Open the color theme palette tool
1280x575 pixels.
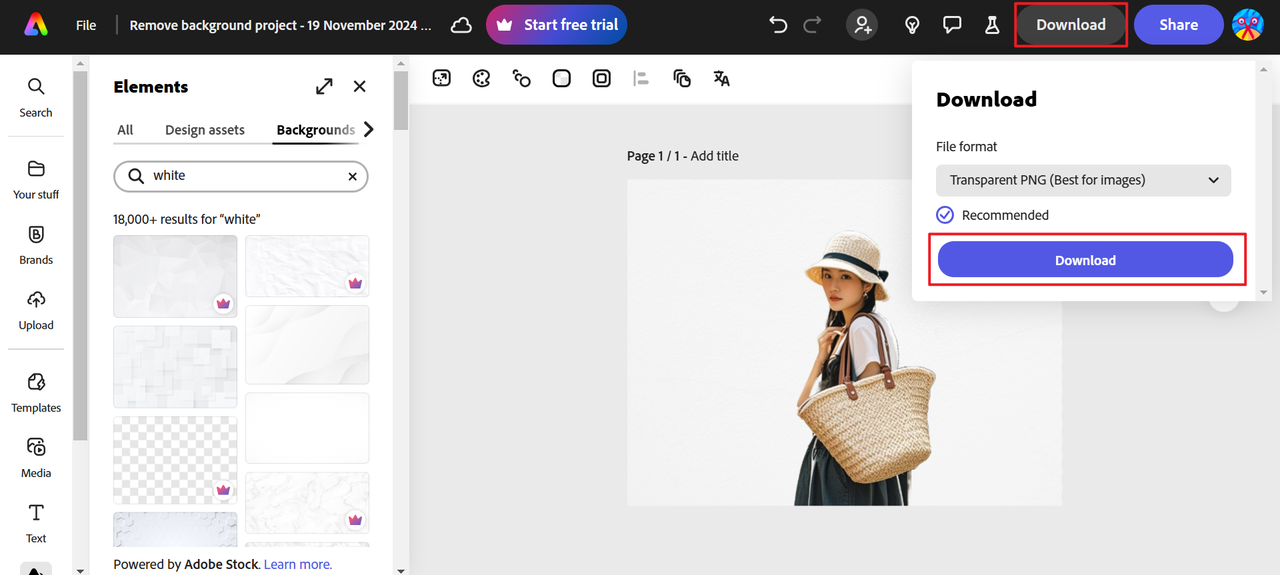(x=481, y=78)
